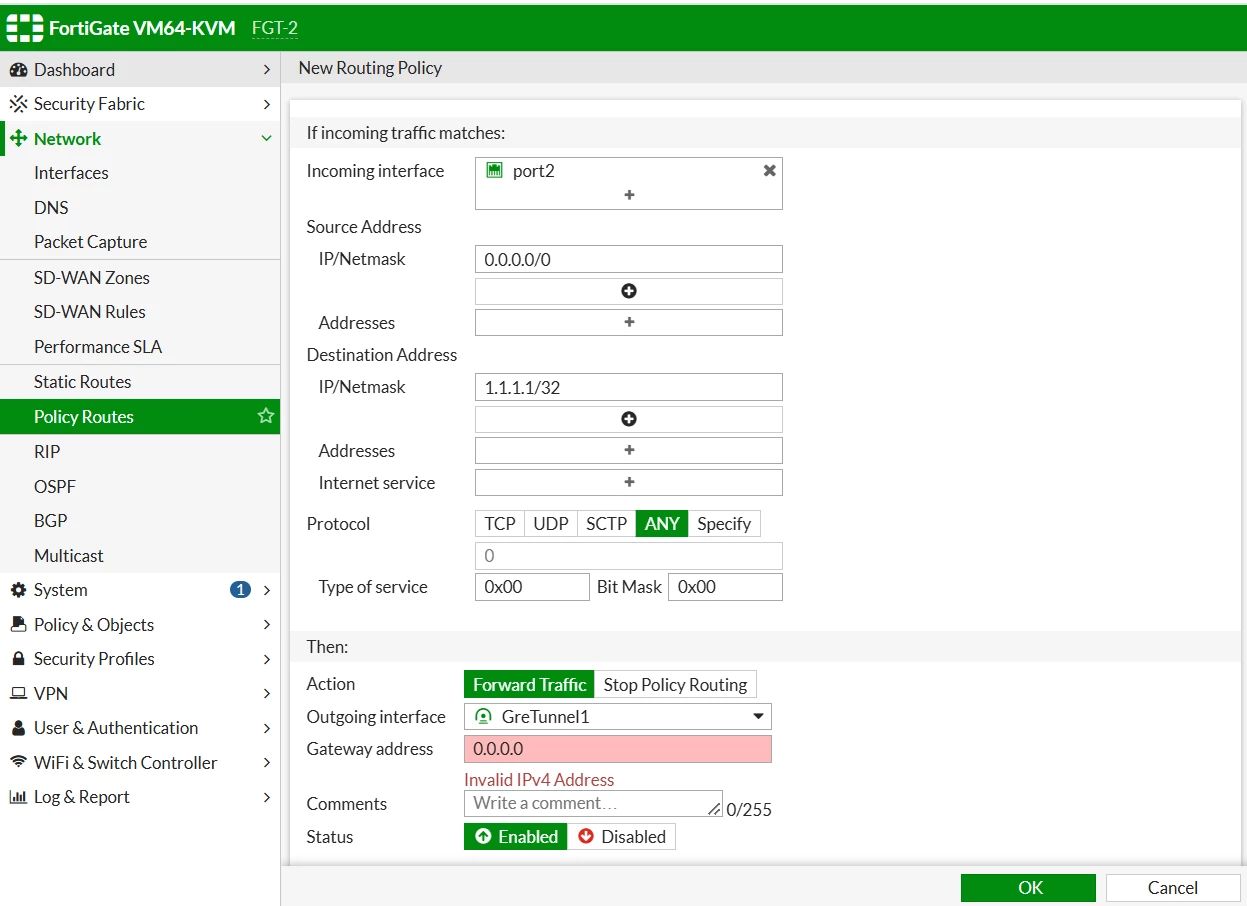Click the WiFi & Switch Controller icon

(18, 763)
